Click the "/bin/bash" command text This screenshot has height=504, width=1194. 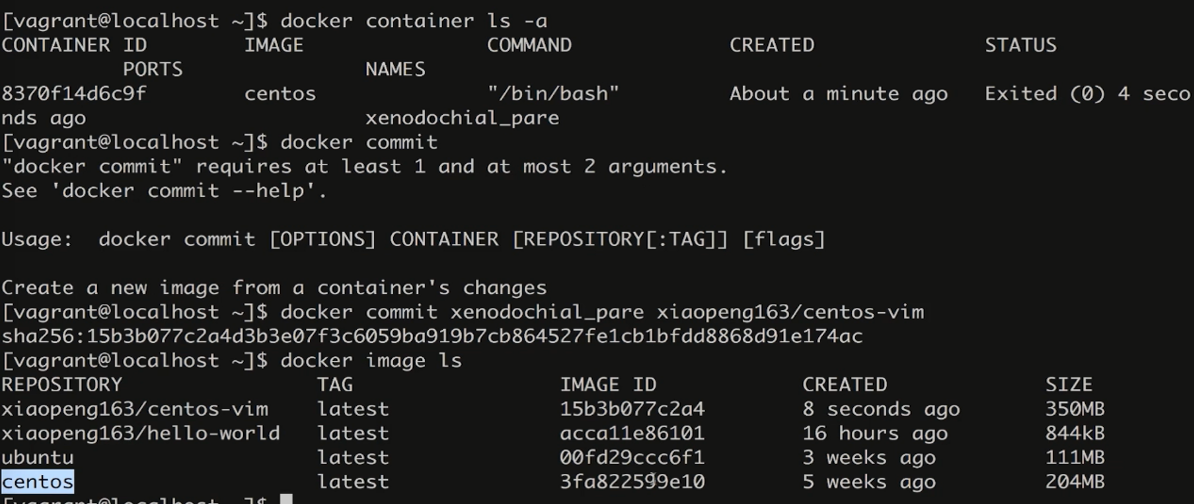point(553,94)
